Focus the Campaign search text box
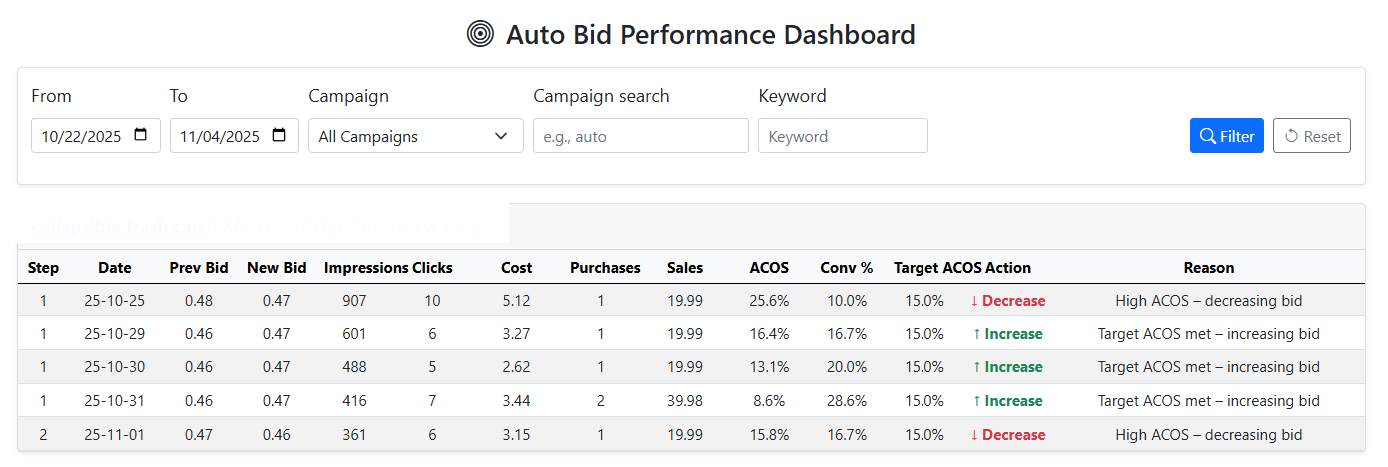Viewport: 1388px width, 467px height. [x=640, y=136]
